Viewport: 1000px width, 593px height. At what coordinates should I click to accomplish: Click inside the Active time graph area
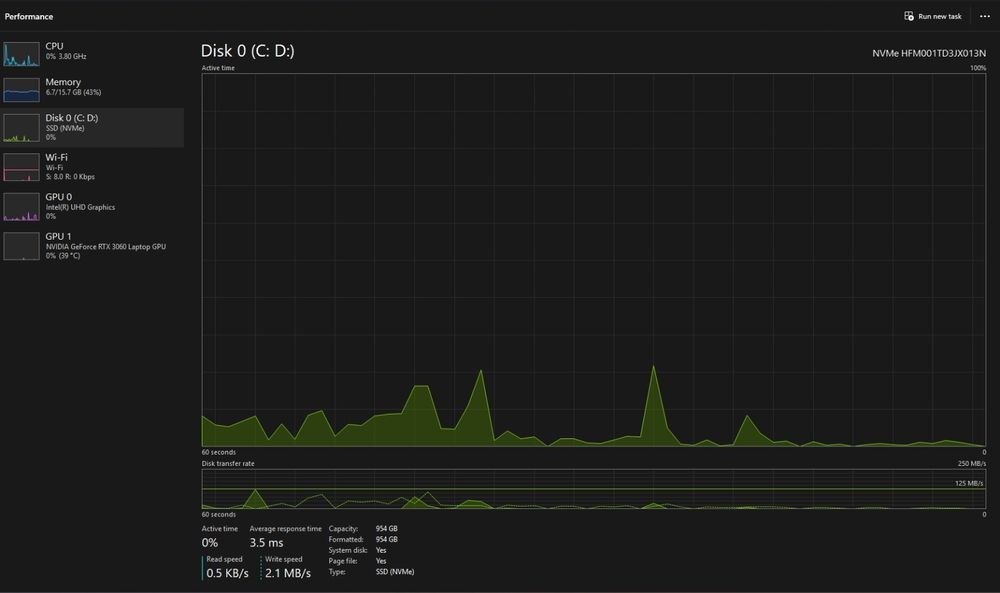point(594,260)
